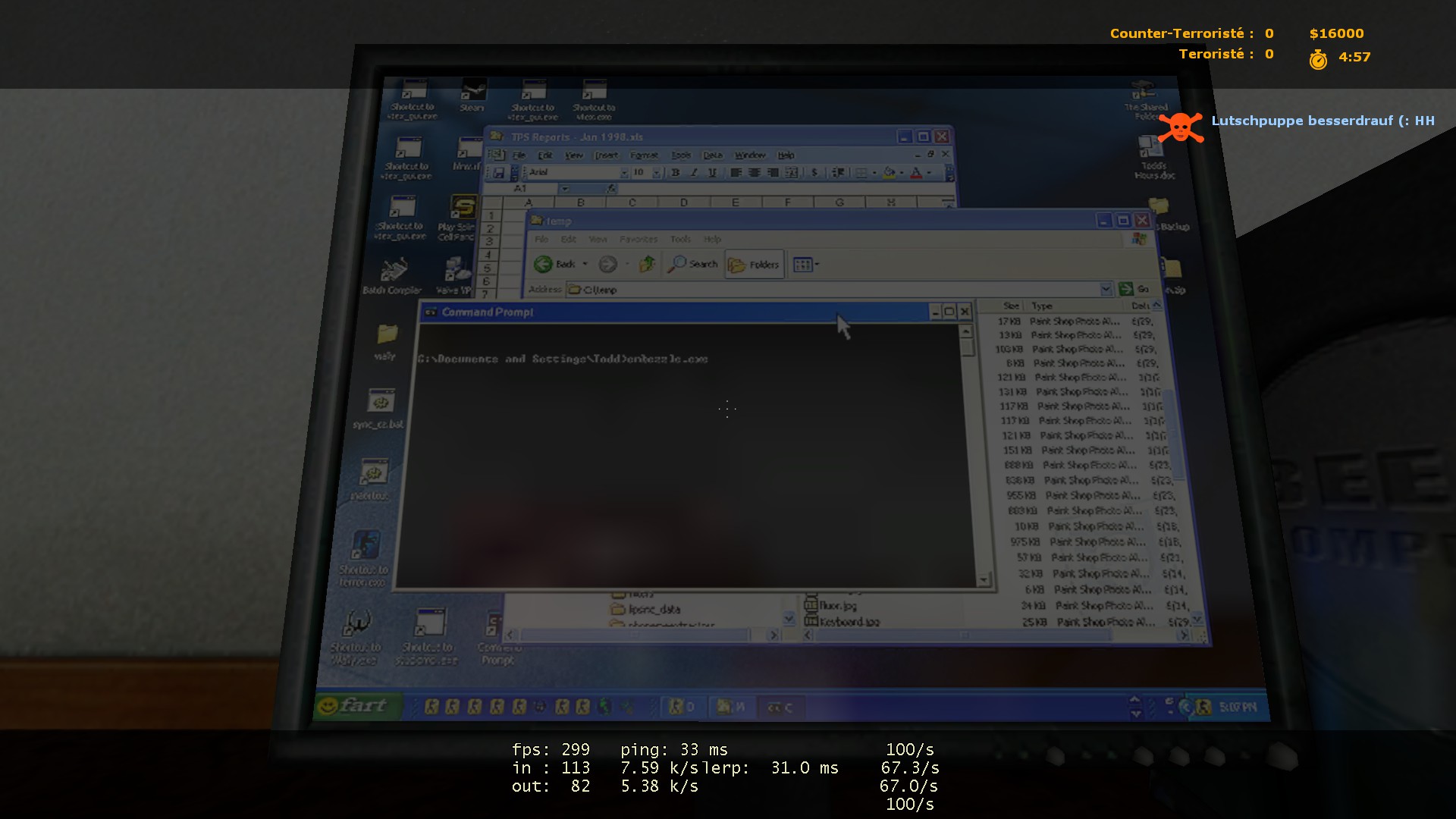This screenshot has height=819, width=1456.
Task: Select the floor.jpg file
Action: coord(831,606)
